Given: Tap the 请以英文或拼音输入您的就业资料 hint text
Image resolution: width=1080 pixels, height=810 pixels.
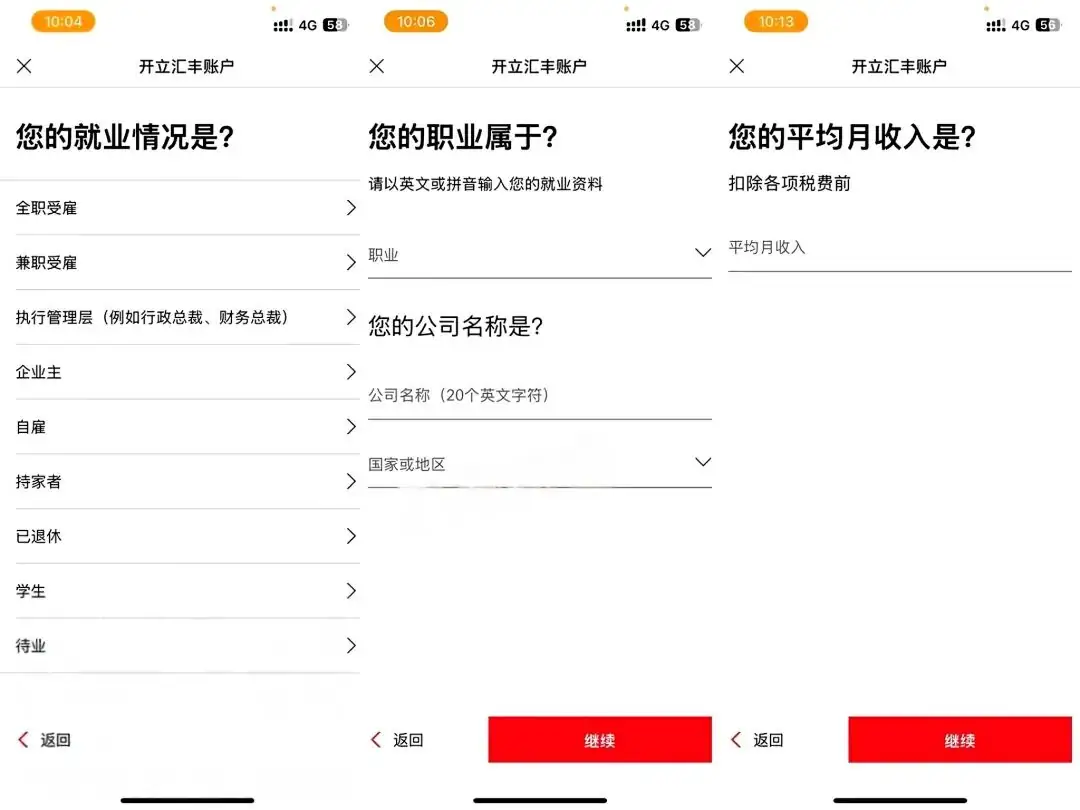Looking at the screenshot, I should click(x=486, y=184).
